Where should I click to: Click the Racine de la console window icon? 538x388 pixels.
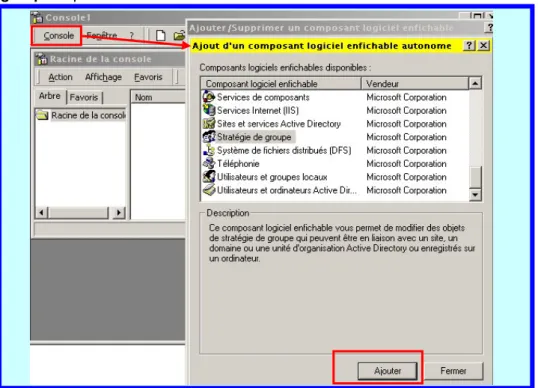(x=41, y=59)
